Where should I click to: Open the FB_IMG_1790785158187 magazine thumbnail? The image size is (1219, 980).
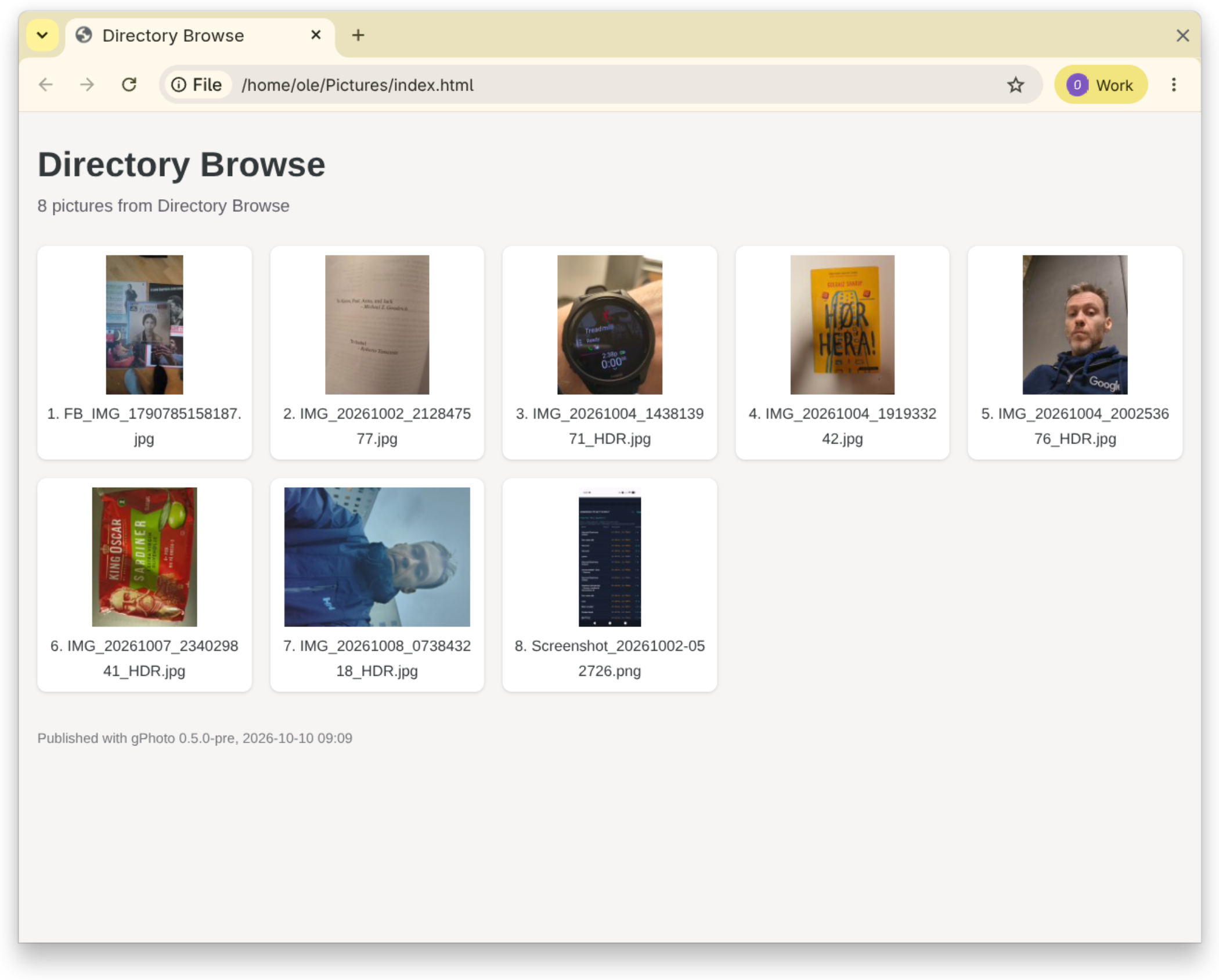144,325
